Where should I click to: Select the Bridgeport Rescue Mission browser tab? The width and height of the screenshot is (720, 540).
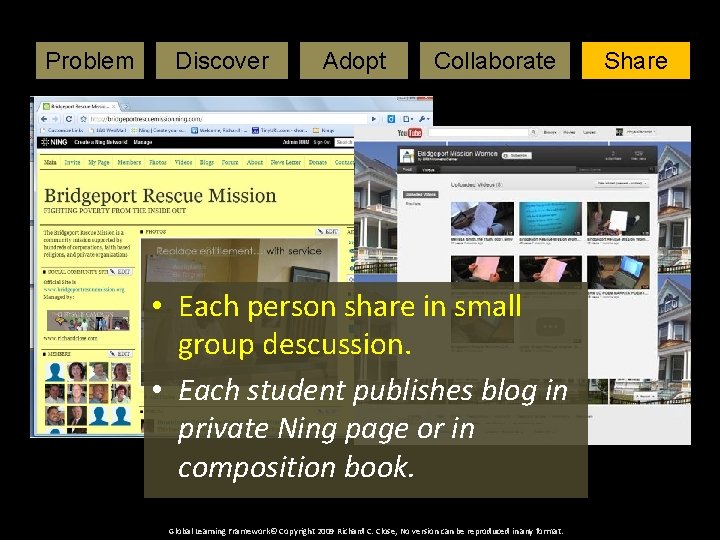[x=79, y=107]
